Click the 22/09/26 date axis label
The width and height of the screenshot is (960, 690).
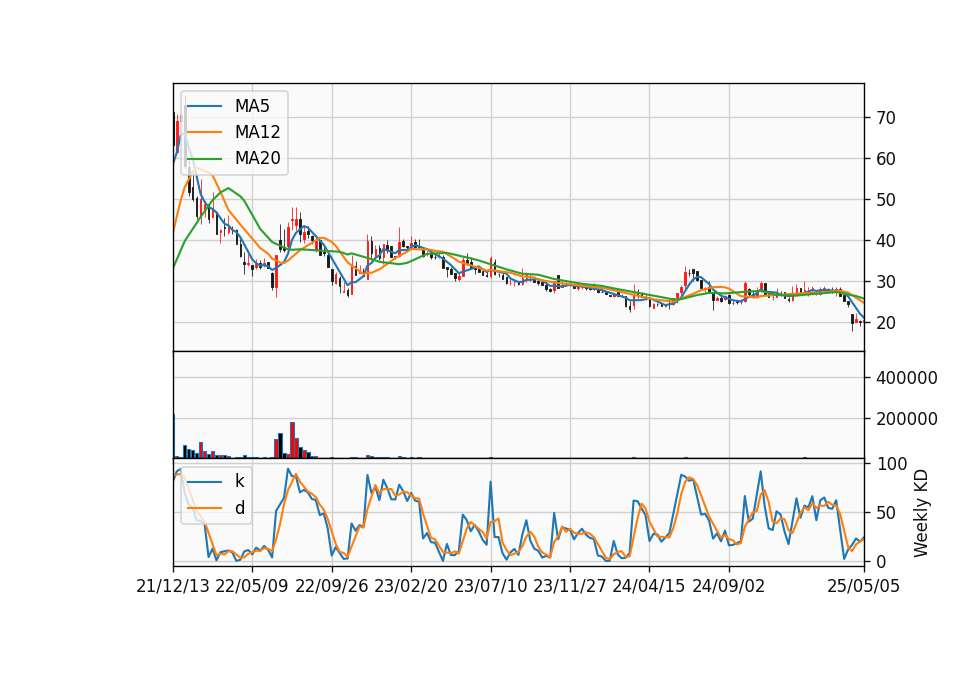pyautogui.click(x=331, y=586)
